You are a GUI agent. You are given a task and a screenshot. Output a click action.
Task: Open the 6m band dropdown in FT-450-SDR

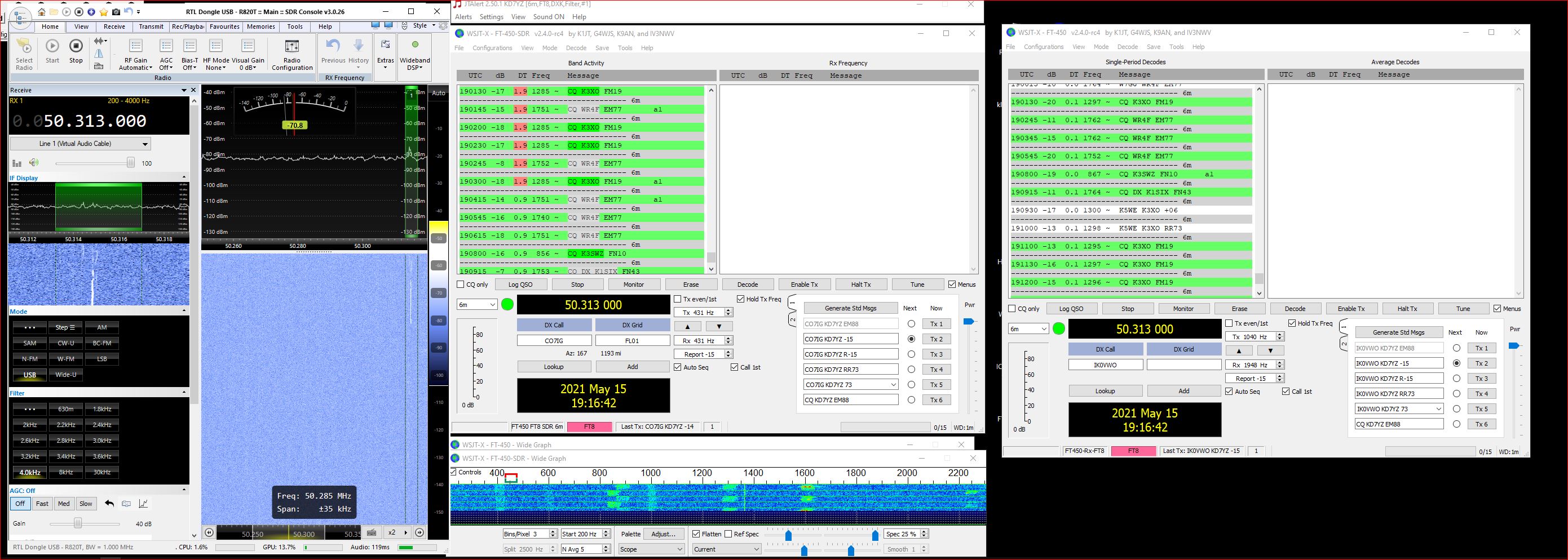click(477, 305)
